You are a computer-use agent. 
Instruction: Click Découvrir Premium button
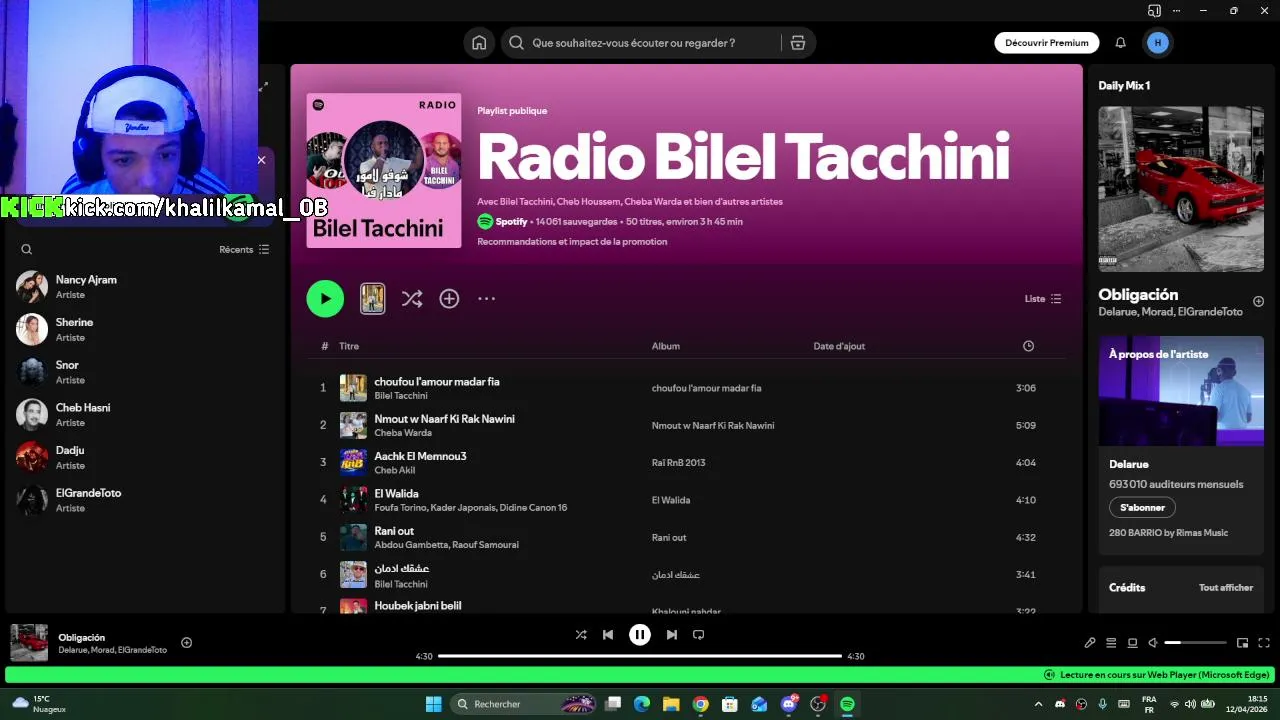pos(1046,43)
